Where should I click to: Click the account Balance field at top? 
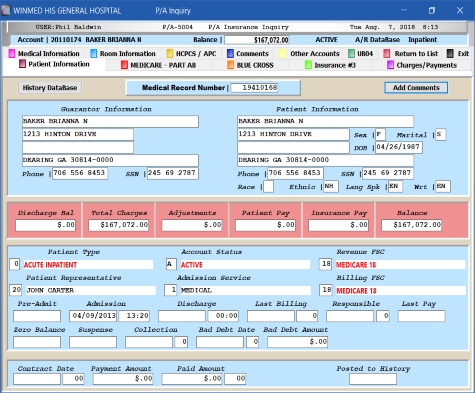[257, 40]
